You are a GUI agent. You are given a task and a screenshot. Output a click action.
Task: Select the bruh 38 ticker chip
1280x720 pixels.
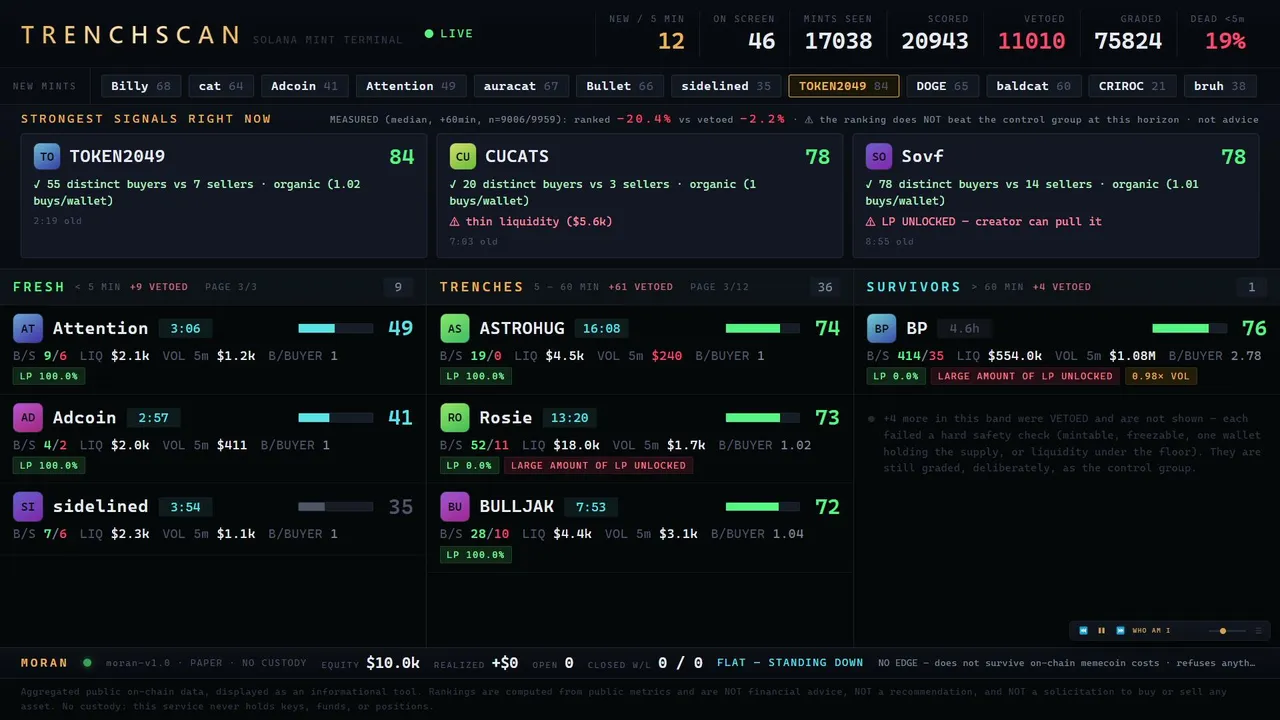point(1220,86)
